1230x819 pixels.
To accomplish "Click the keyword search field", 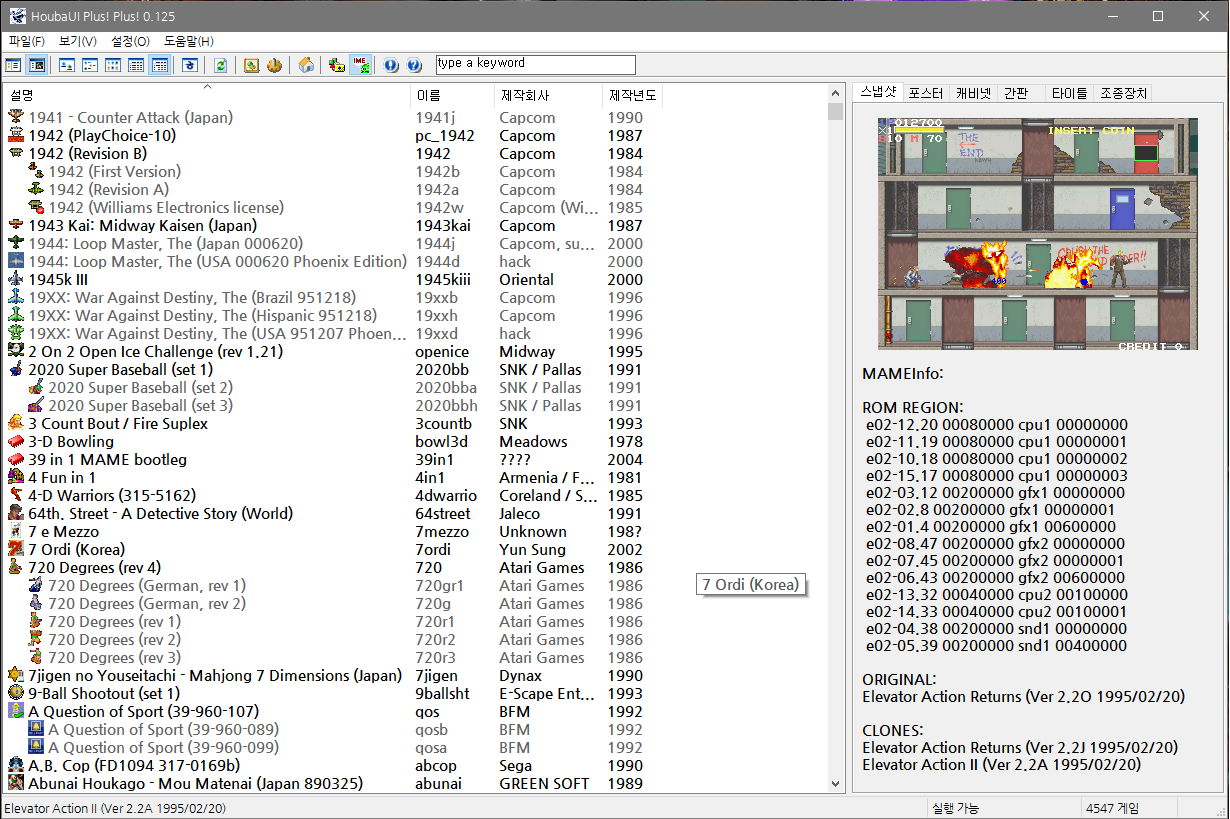I will pos(536,64).
